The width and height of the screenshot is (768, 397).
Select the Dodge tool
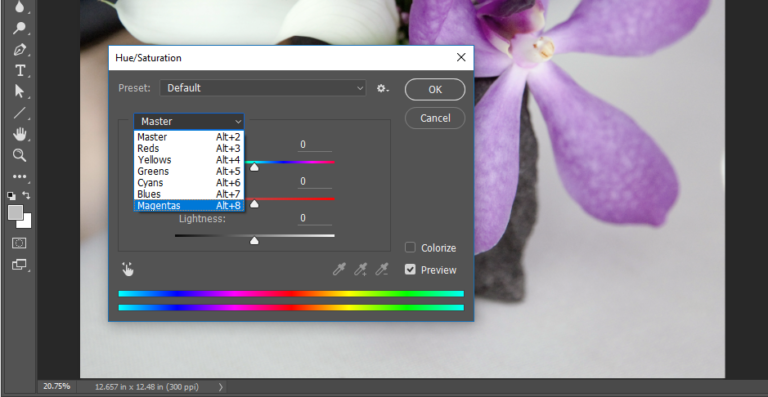tap(19, 28)
